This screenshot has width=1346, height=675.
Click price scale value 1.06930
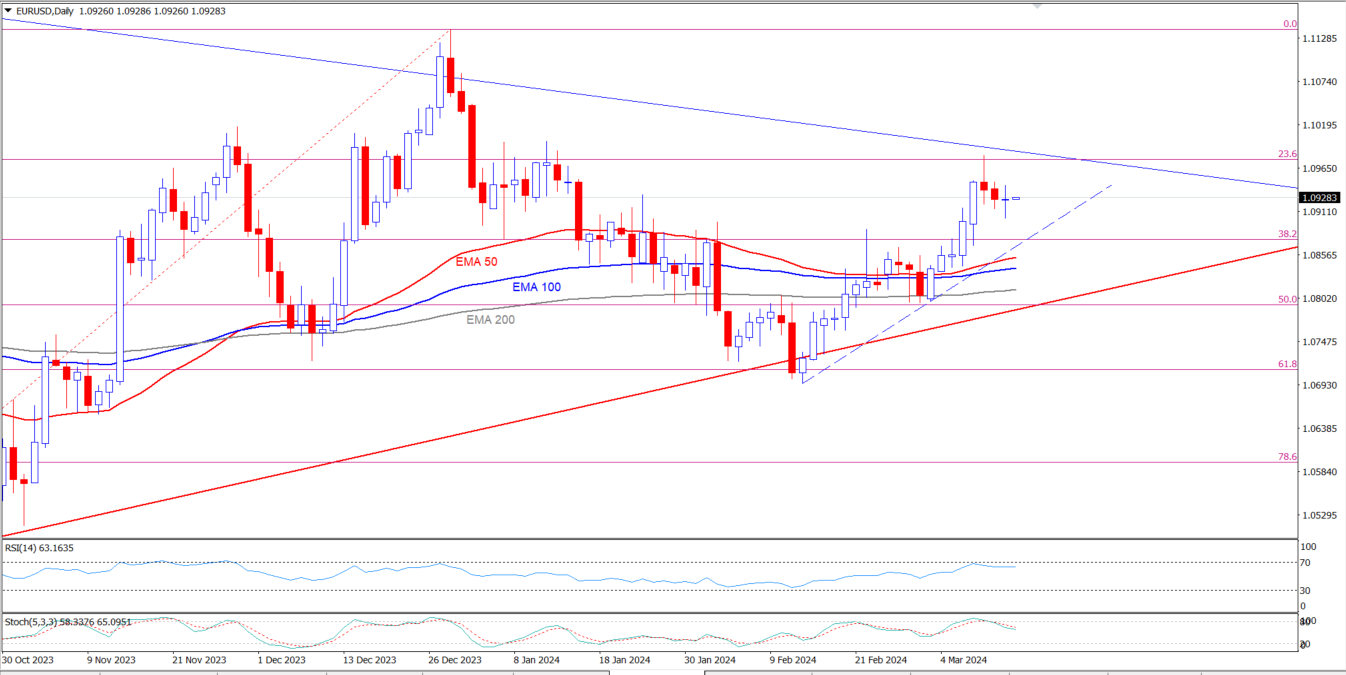coord(1321,386)
